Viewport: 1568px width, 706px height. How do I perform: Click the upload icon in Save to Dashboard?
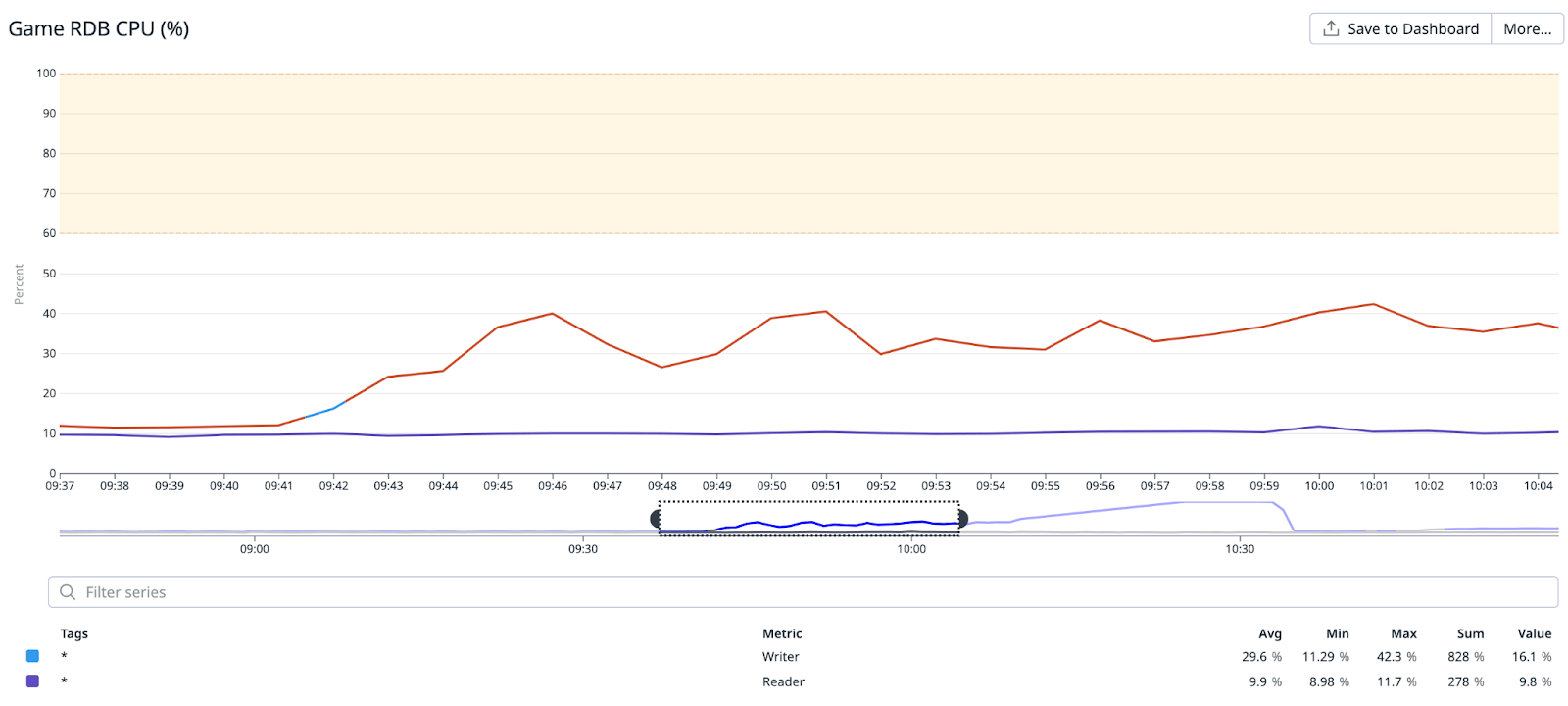[x=1331, y=28]
